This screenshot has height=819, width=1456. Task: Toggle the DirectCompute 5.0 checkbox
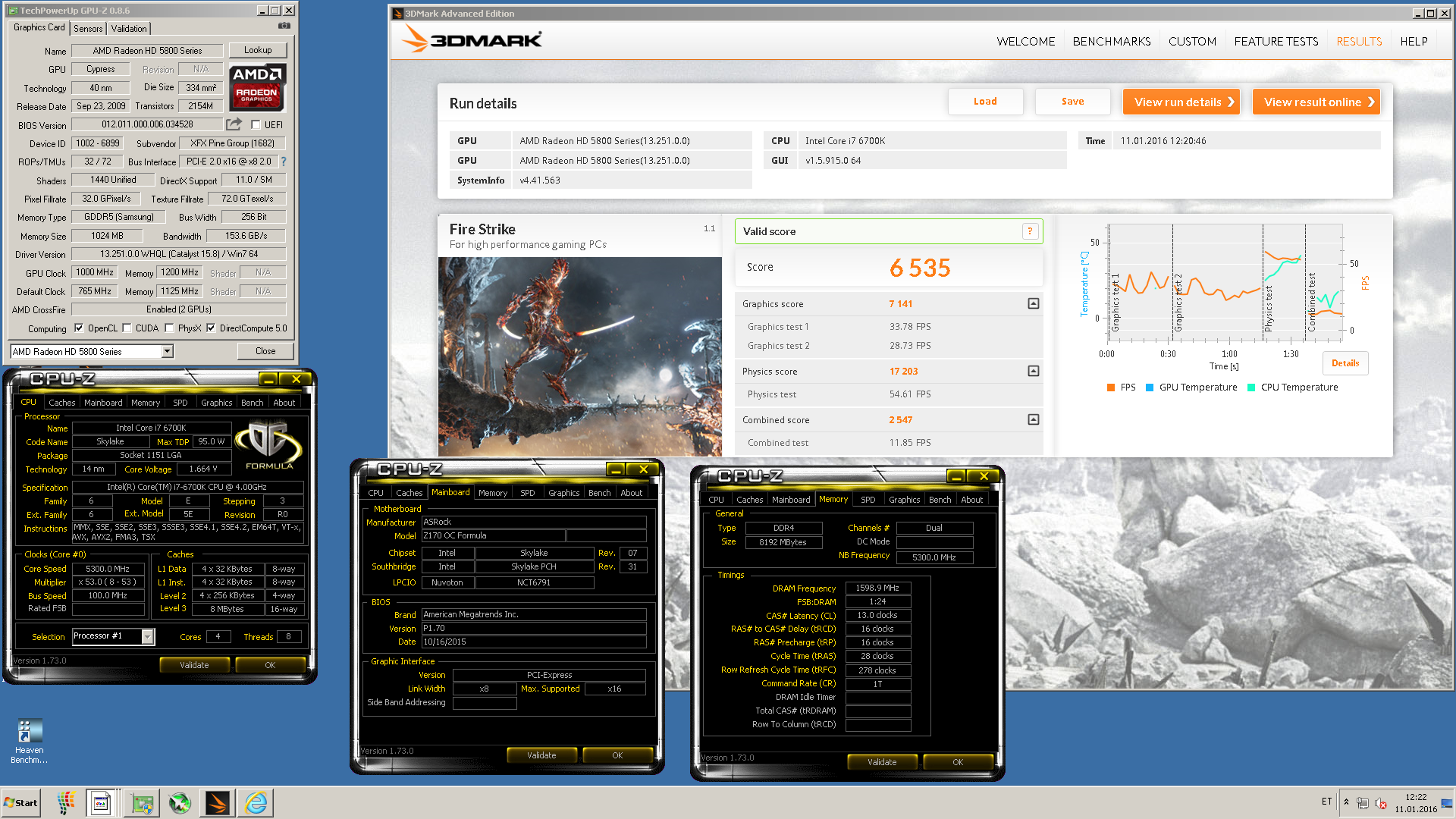pyautogui.click(x=211, y=328)
